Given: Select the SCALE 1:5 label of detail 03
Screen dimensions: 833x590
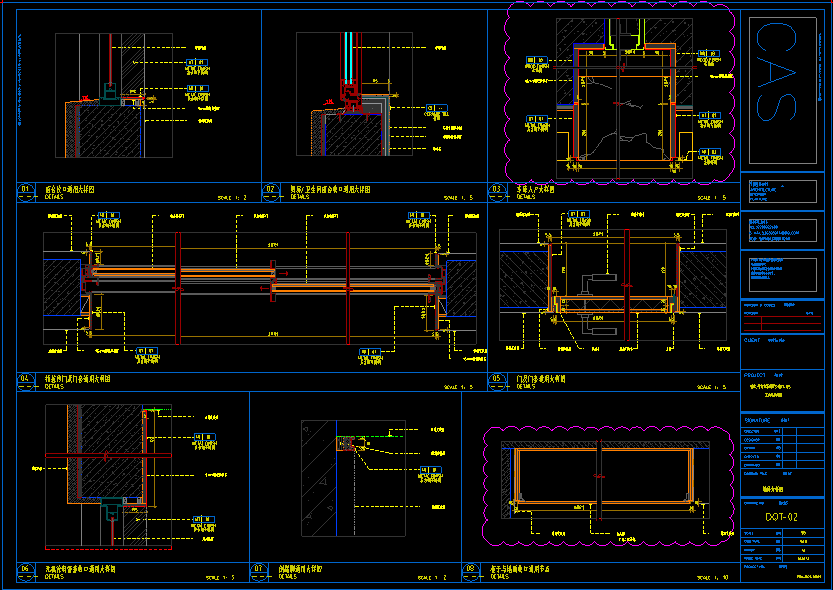Looking at the screenshot, I should [x=712, y=198].
